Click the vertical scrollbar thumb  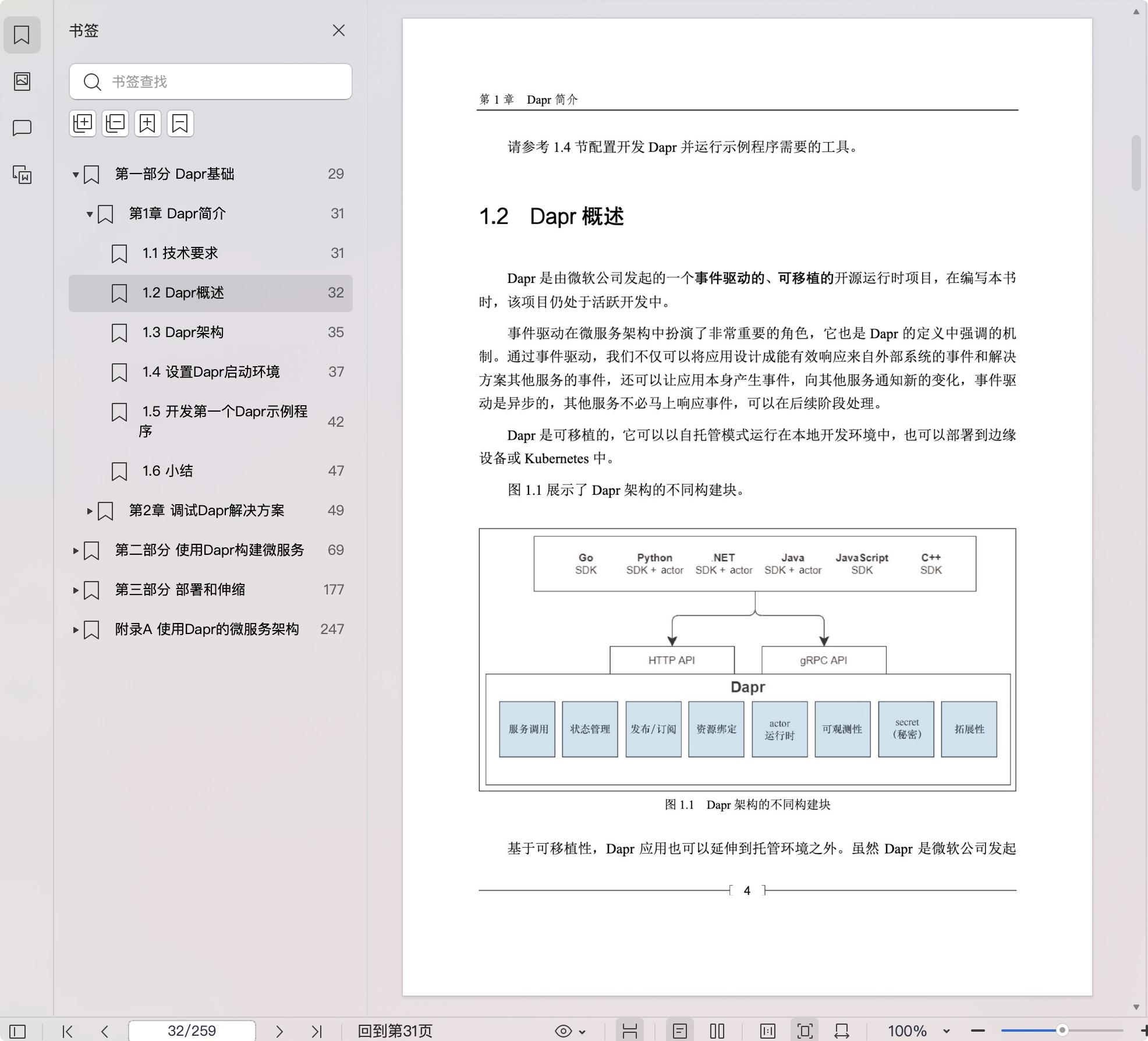pyautogui.click(x=1136, y=162)
